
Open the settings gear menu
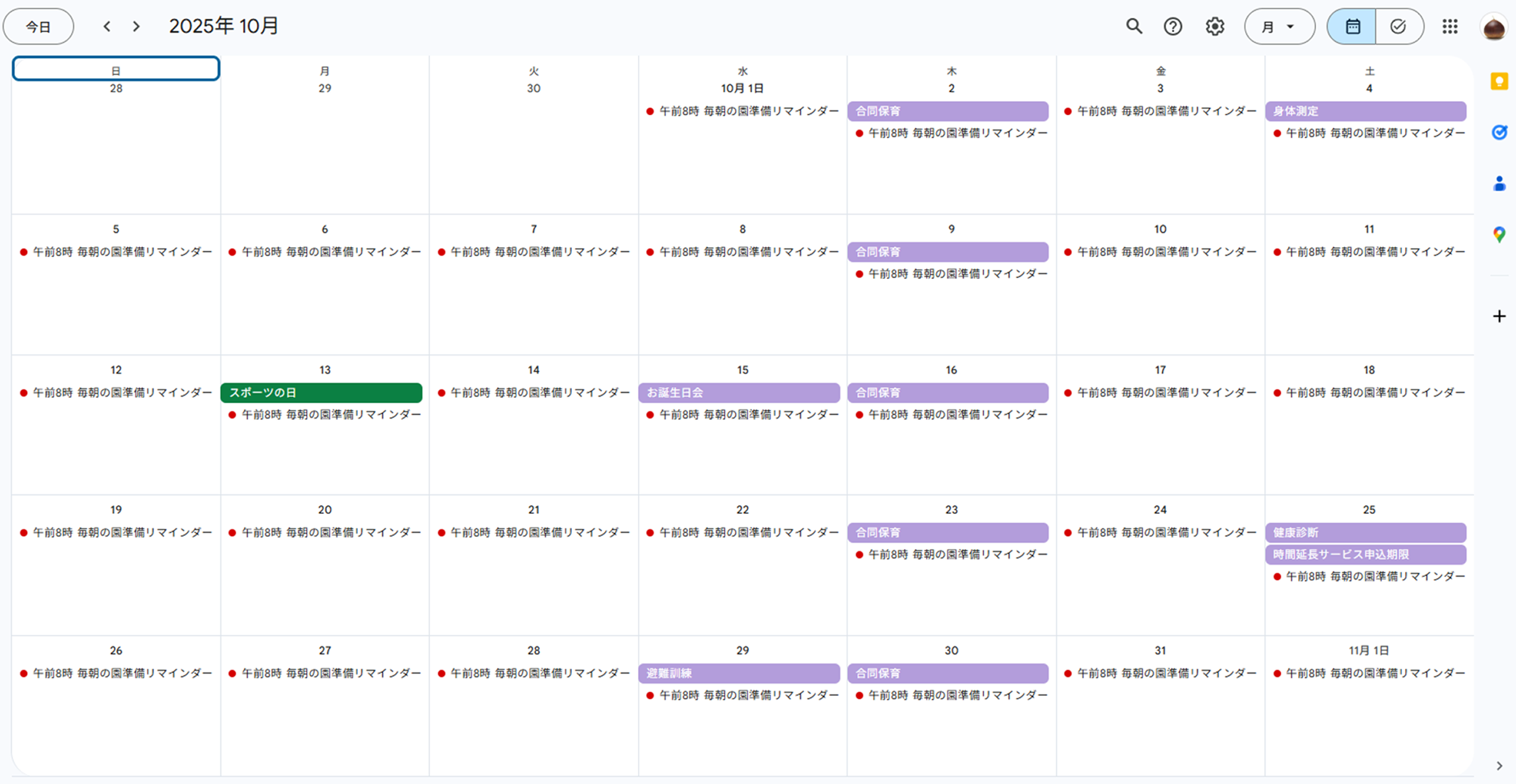[x=1214, y=27]
